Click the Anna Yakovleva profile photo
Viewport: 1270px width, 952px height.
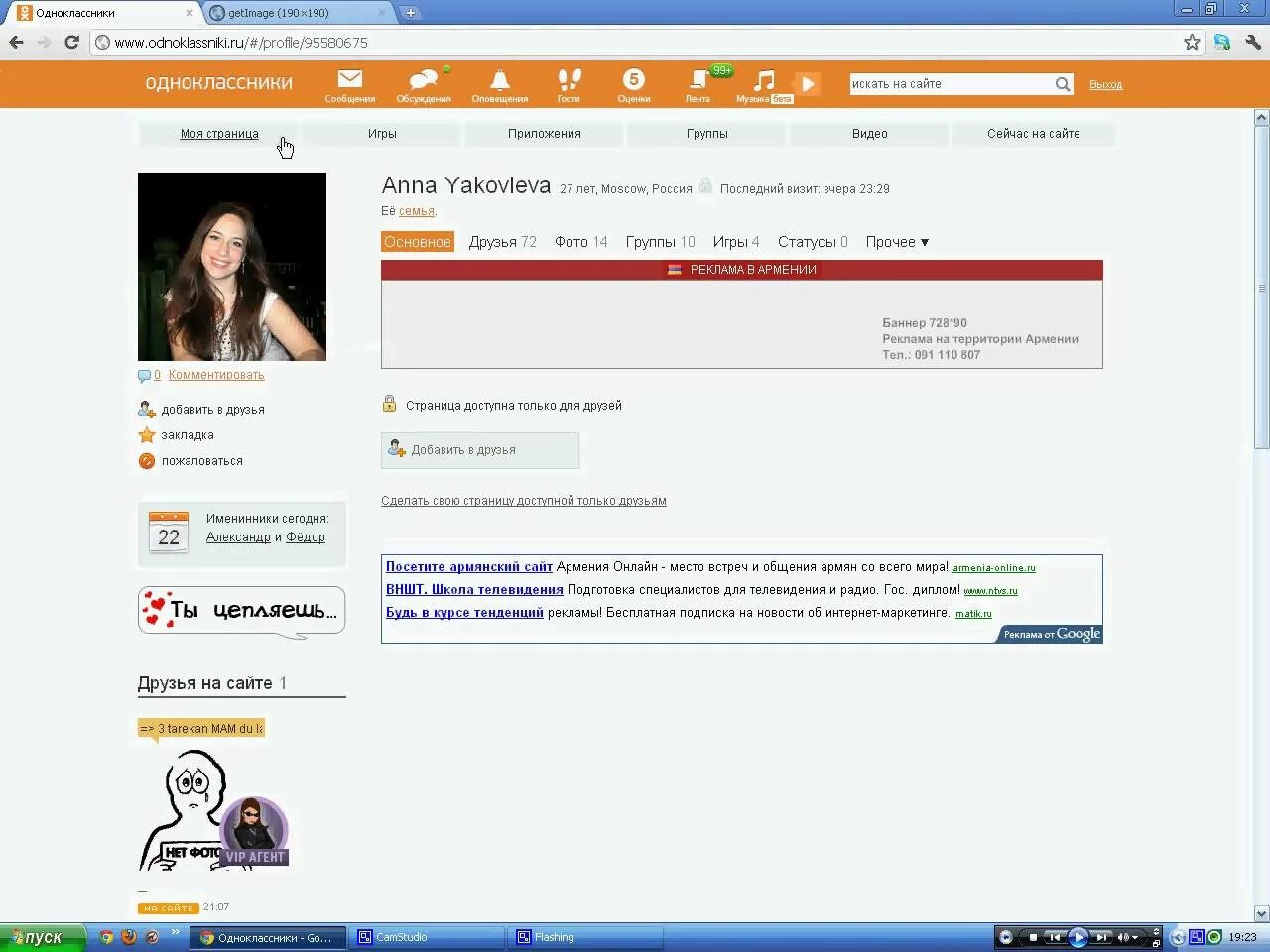232,267
